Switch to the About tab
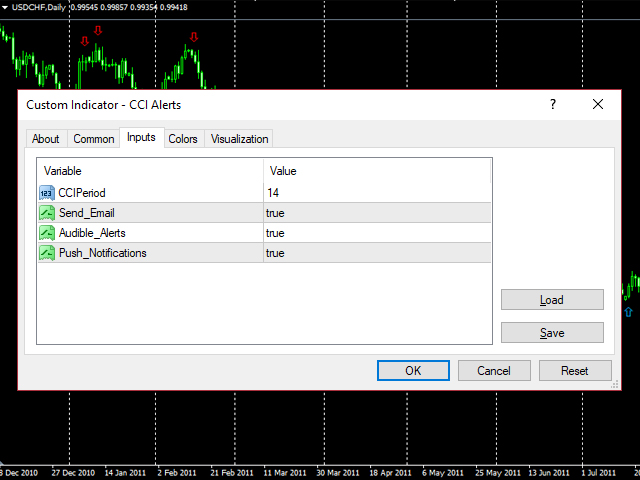Image resolution: width=640 pixels, height=480 pixels. coord(45,139)
